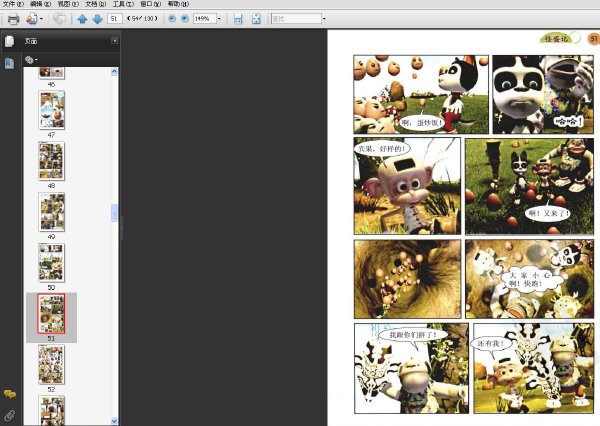The image size is (600, 426).
Task: Collapse the 页面 panel with its header button
Action: coord(114,41)
